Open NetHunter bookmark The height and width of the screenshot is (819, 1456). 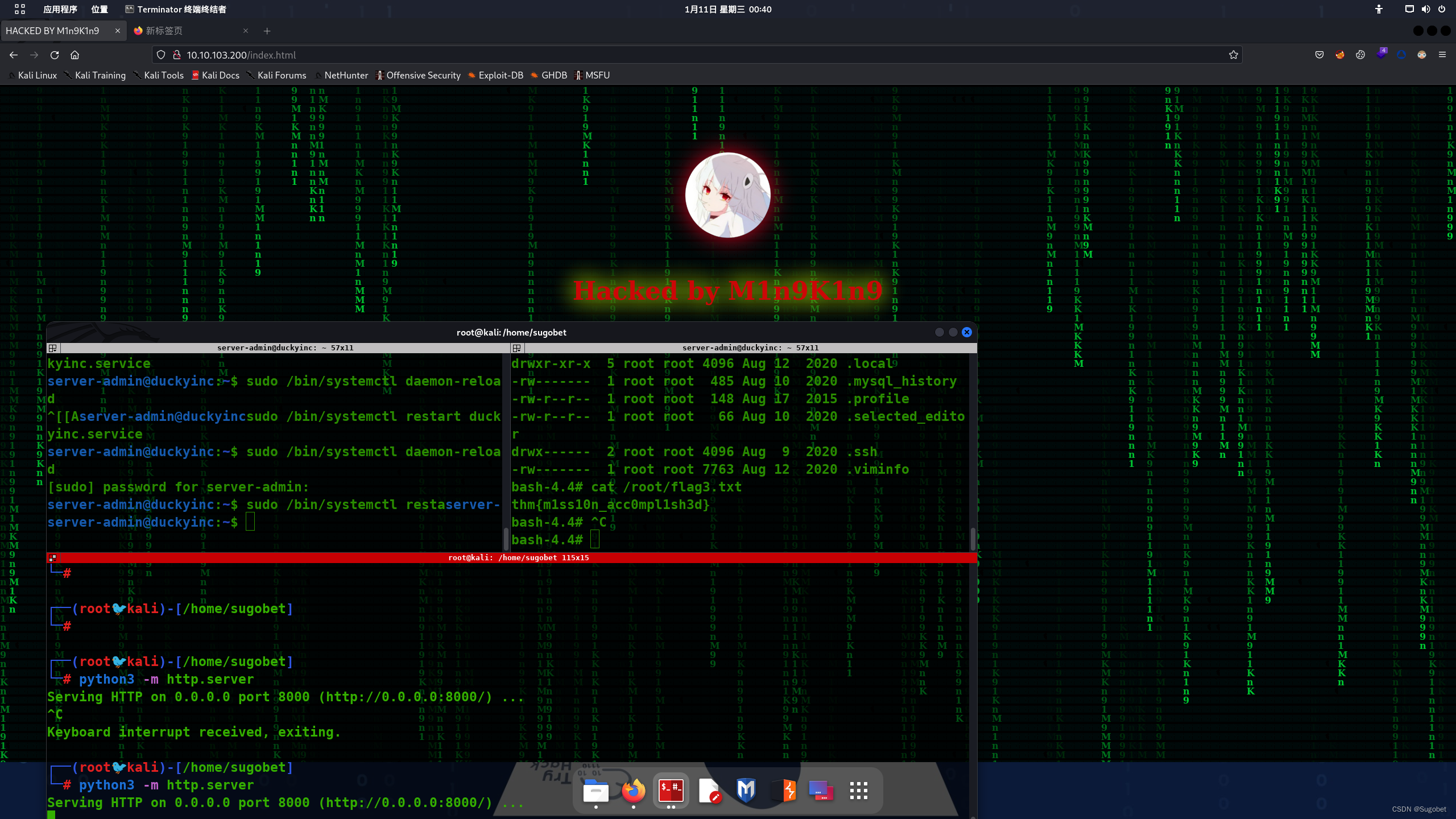point(341,75)
